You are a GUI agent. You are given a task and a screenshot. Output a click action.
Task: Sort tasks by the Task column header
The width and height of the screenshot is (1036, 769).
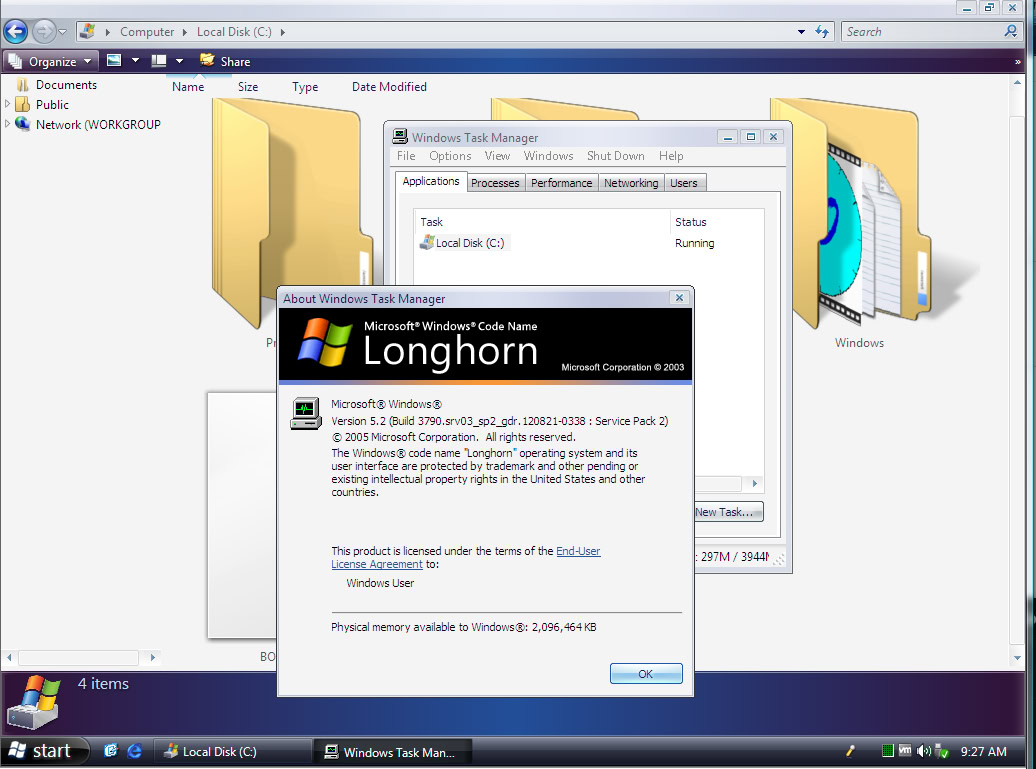point(541,222)
